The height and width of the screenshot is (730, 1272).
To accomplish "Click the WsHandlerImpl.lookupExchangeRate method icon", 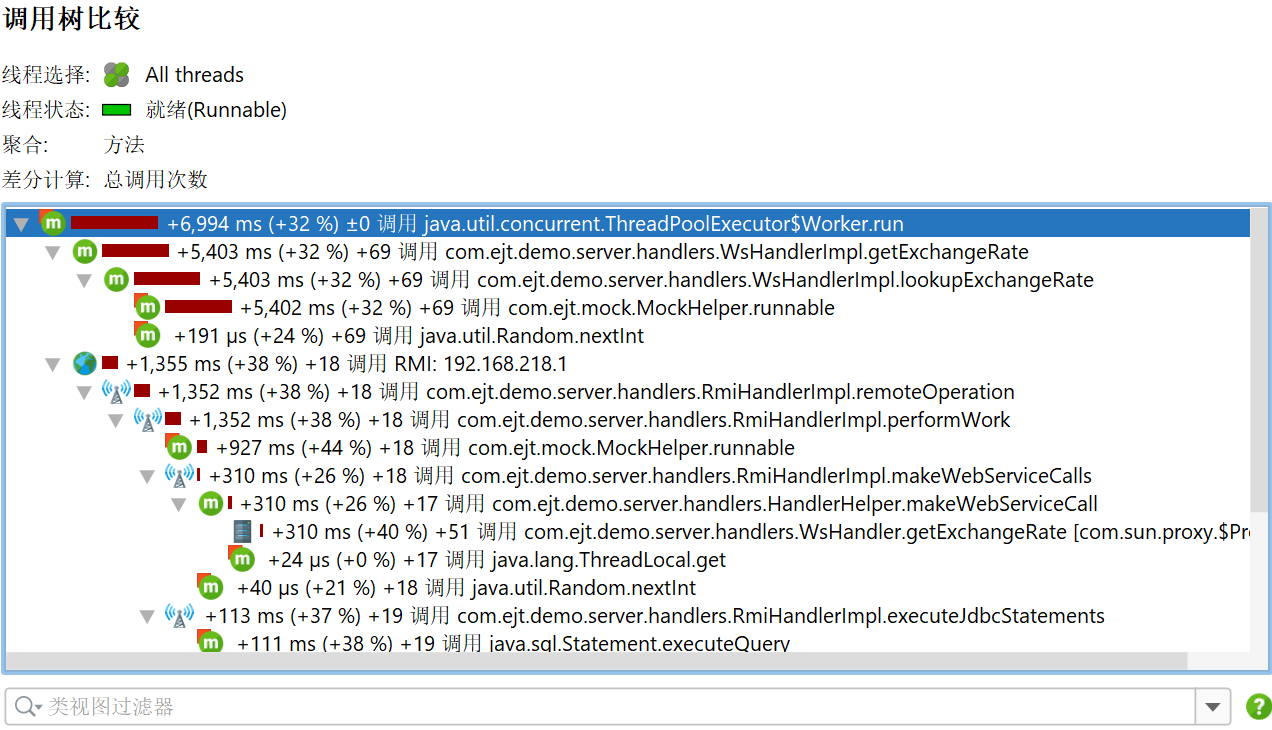I will click(117, 279).
